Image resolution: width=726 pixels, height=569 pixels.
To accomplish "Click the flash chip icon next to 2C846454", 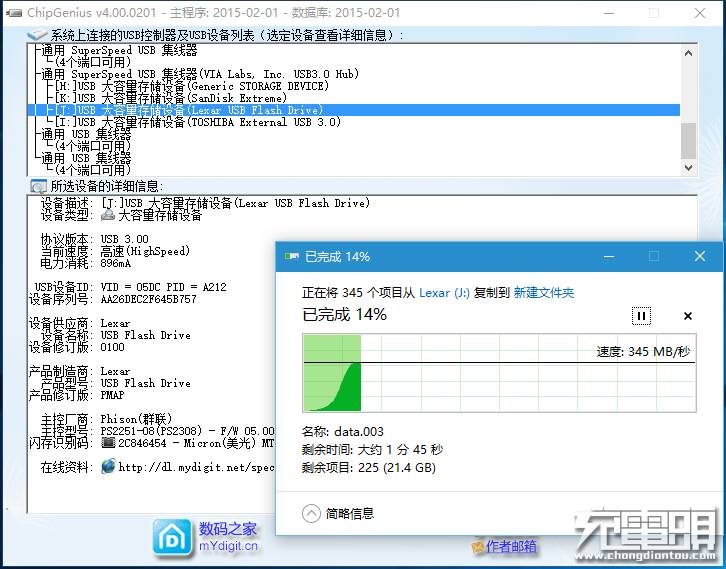I will click(108, 443).
